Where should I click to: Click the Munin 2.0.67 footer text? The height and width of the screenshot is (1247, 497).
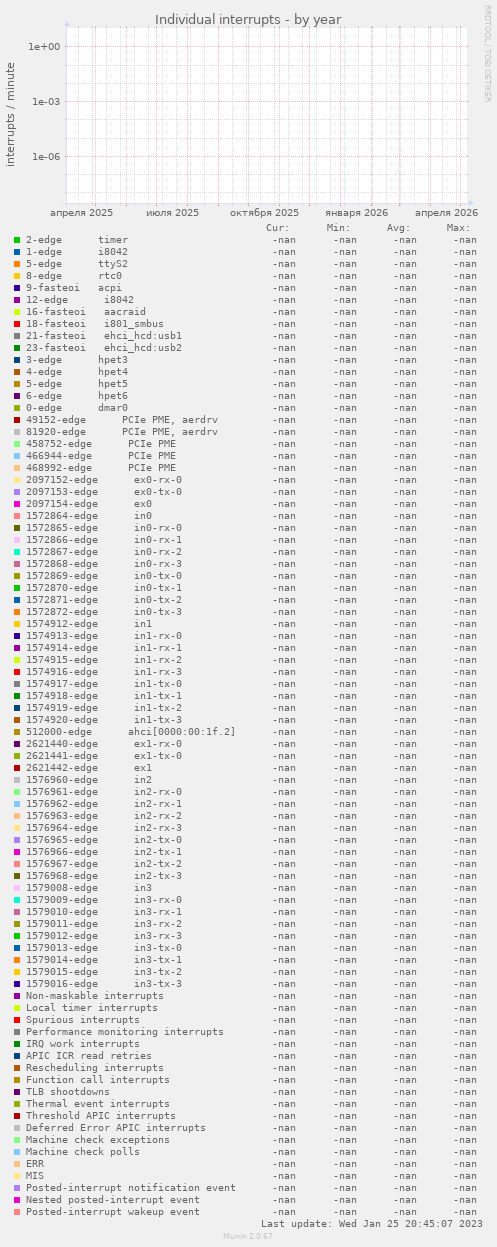248,1236
